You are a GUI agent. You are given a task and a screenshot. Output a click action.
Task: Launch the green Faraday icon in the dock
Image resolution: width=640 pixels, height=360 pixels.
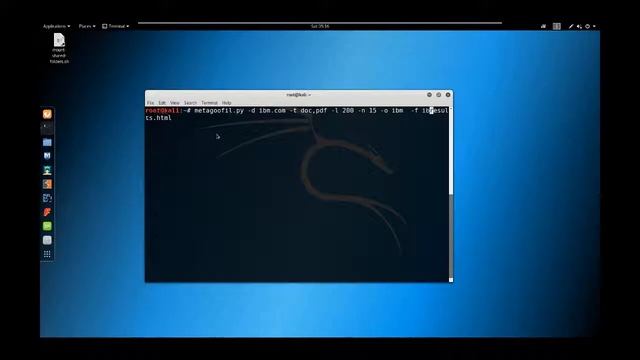pyautogui.click(x=47, y=226)
